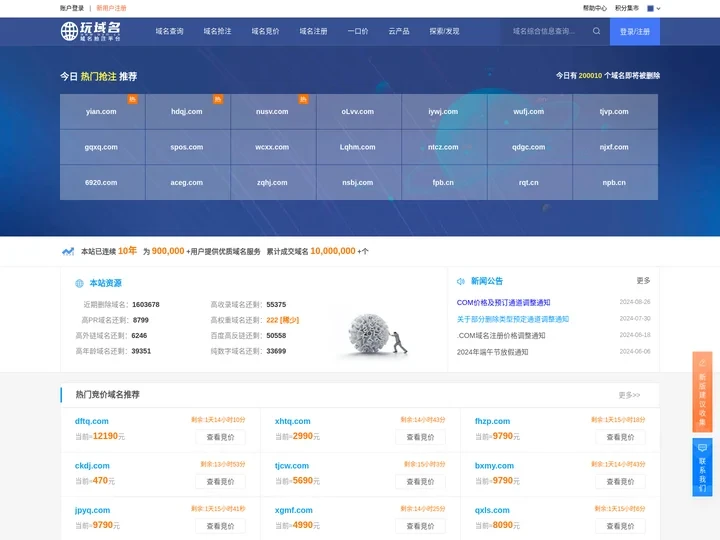The height and width of the screenshot is (540, 720).
Task: Click the 账户登录 link
Action: coord(72,8)
